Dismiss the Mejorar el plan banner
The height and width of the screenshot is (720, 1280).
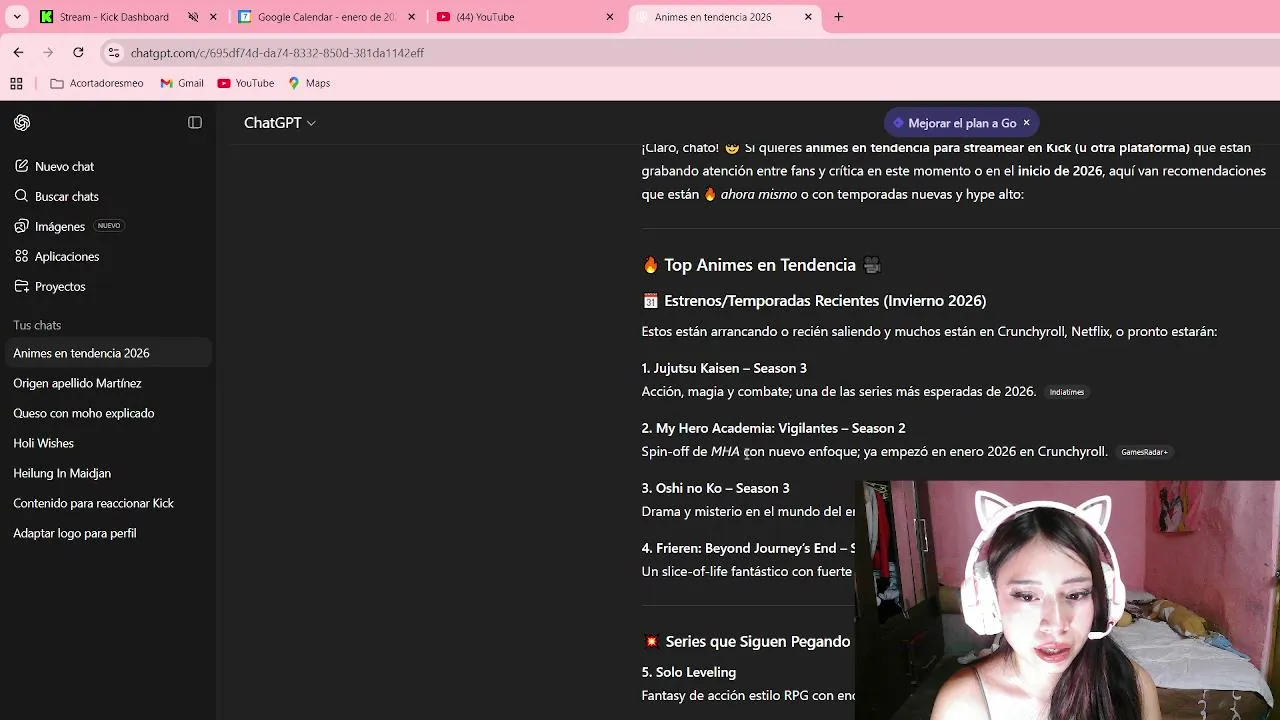[1026, 123]
